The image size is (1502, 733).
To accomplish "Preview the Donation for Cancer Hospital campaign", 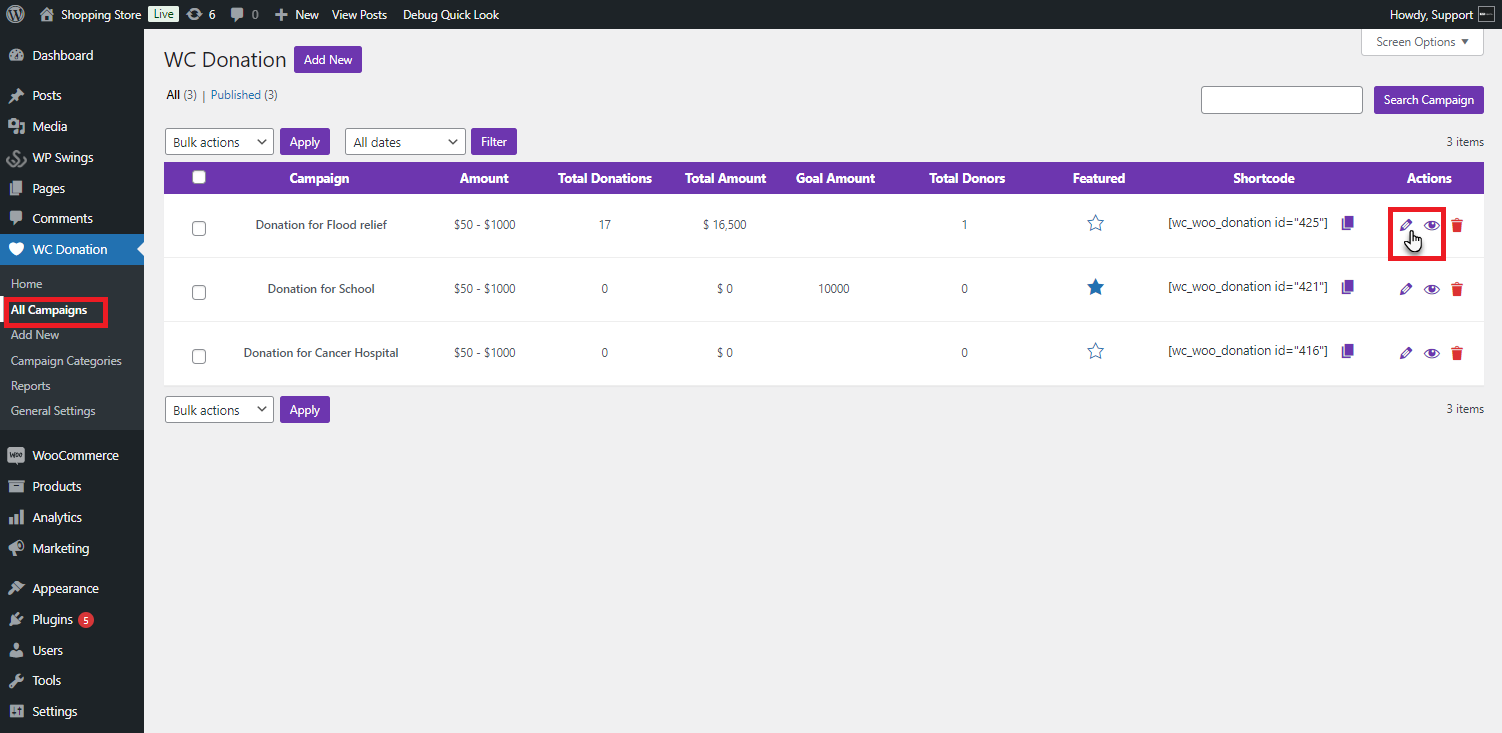I will click(1432, 353).
